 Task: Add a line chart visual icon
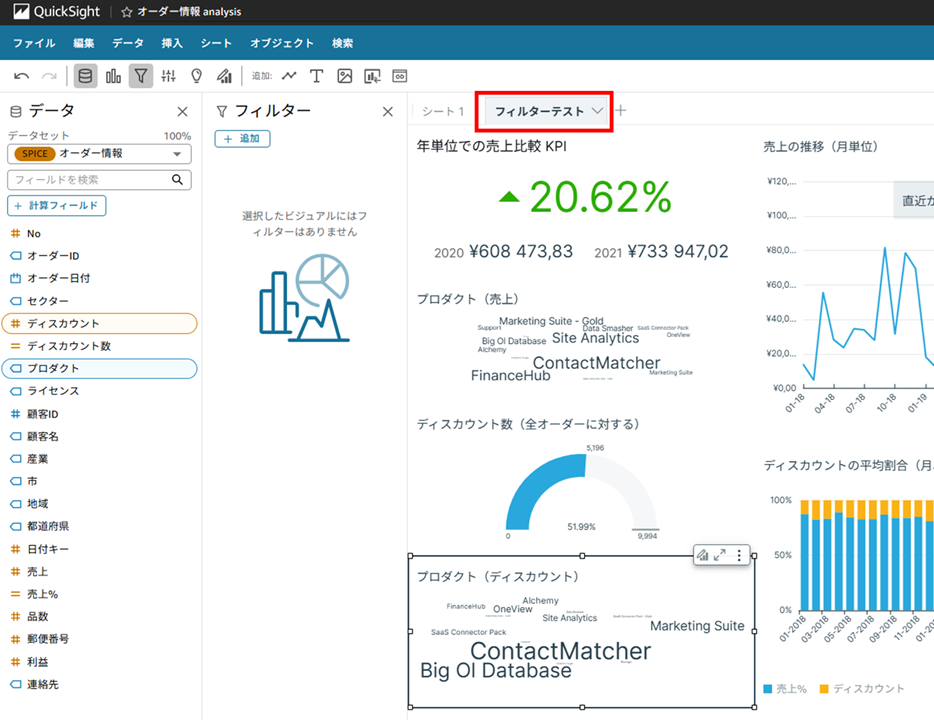pos(289,76)
